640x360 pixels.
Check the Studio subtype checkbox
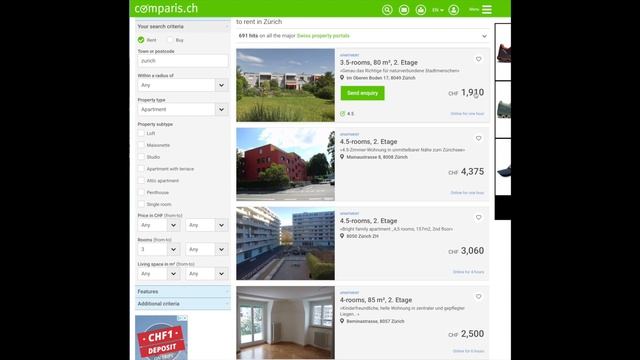(141, 157)
